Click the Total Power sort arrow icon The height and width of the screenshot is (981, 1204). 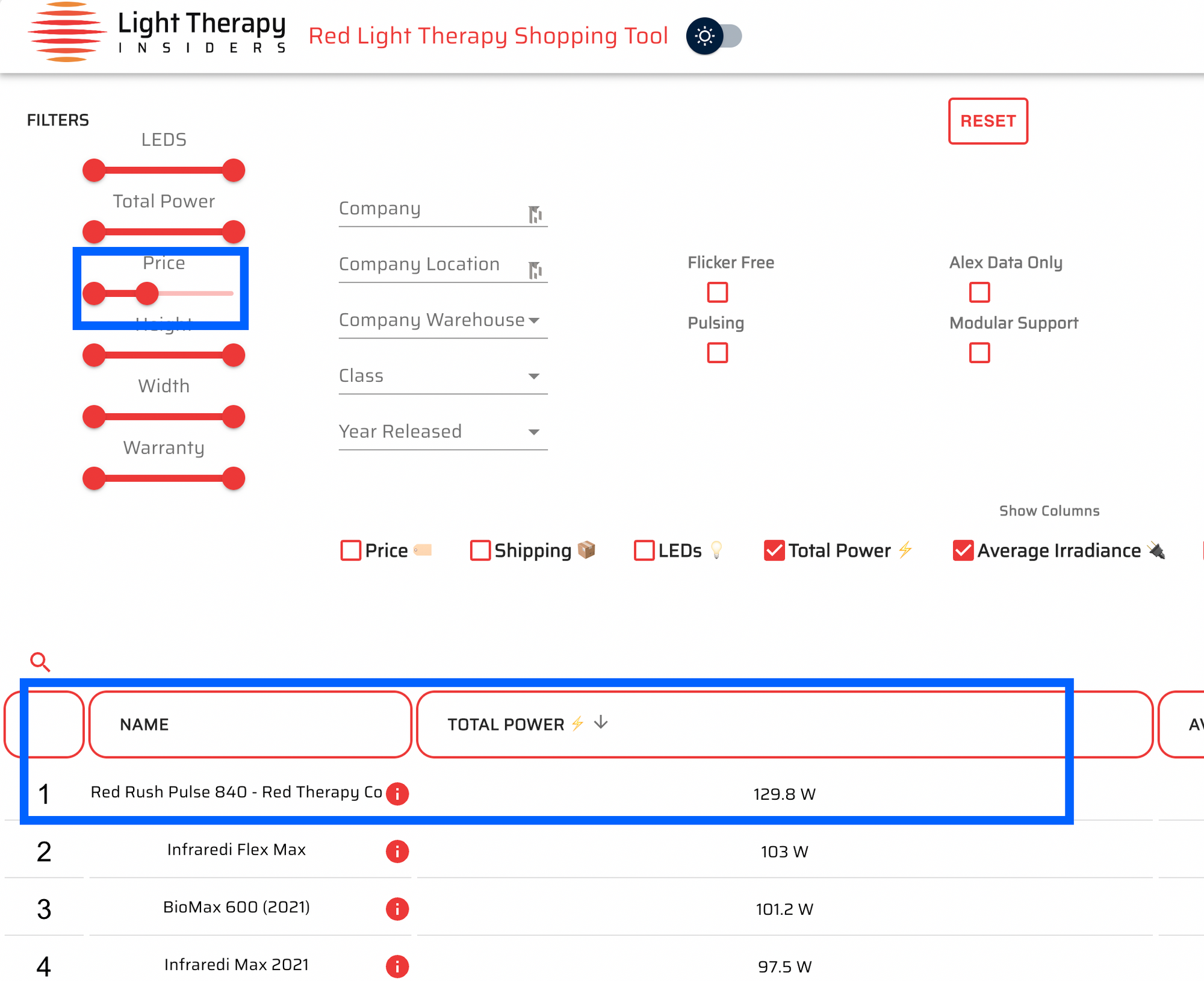(x=600, y=723)
